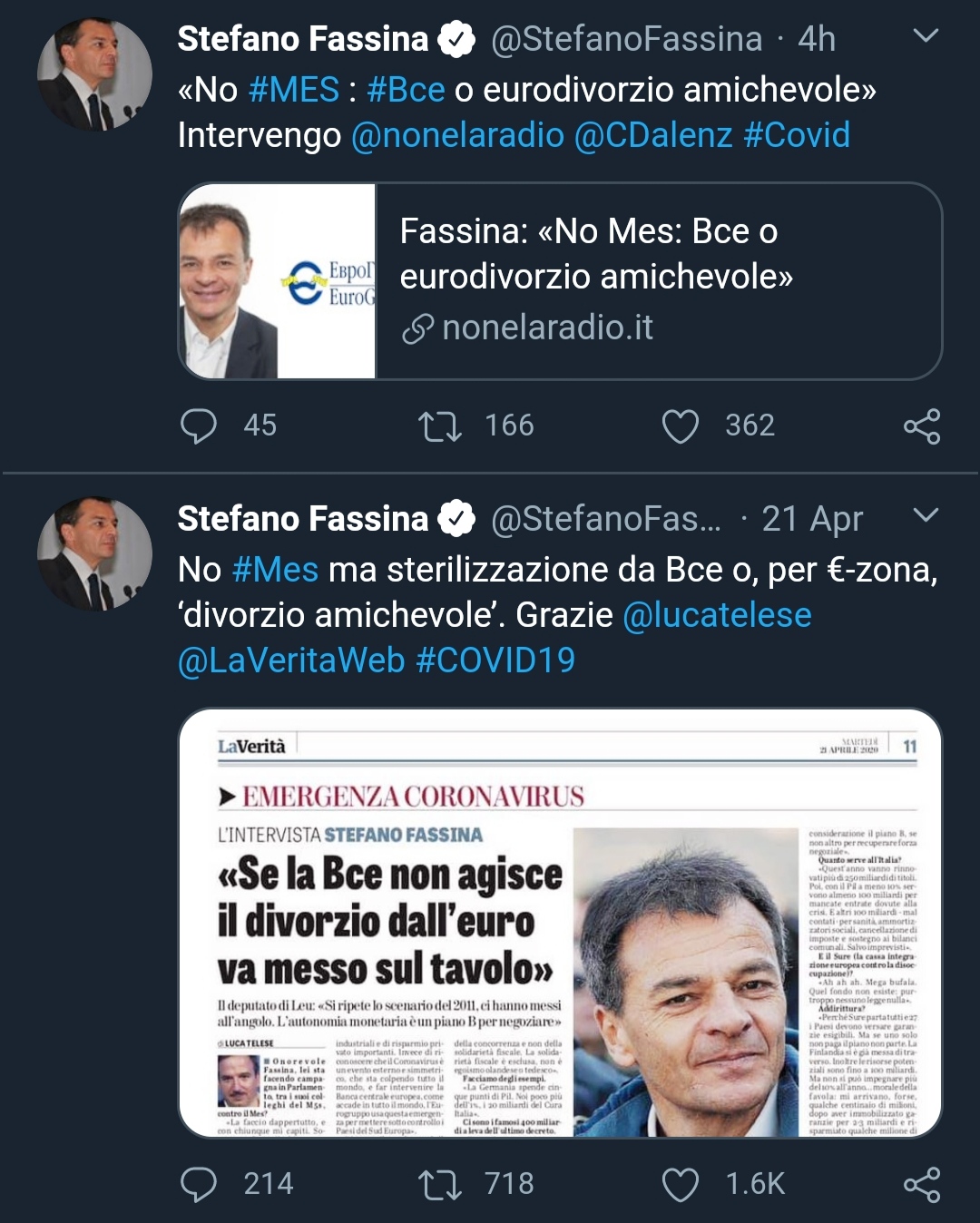This screenshot has height=1223, width=980.
Task: Reply to the 21 Apr tweet
Action: click(199, 1184)
